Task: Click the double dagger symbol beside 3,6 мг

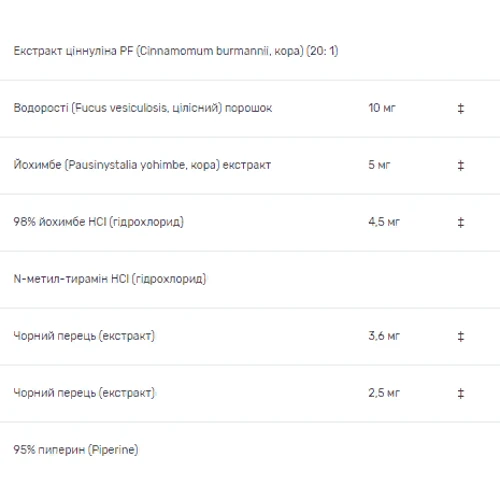Action: coord(461,336)
